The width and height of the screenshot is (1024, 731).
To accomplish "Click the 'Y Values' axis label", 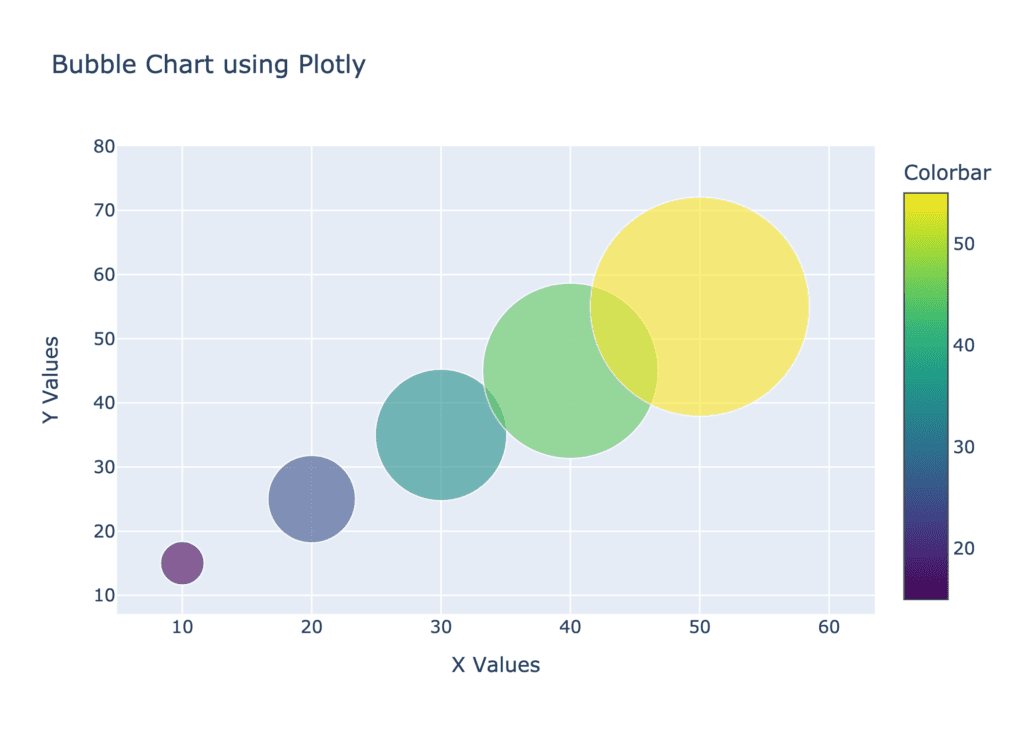I will [x=51, y=380].
